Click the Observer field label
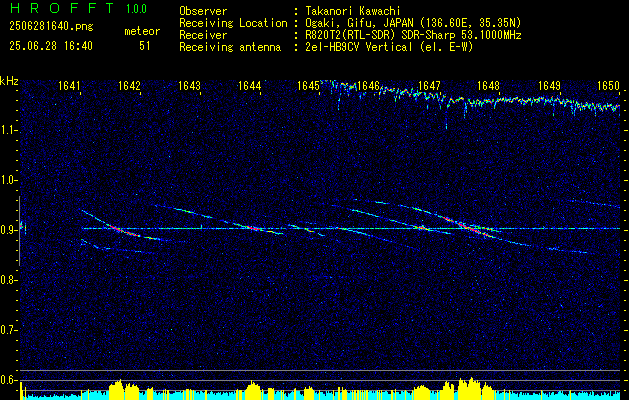Screen dimensions: 629x400 203,11
